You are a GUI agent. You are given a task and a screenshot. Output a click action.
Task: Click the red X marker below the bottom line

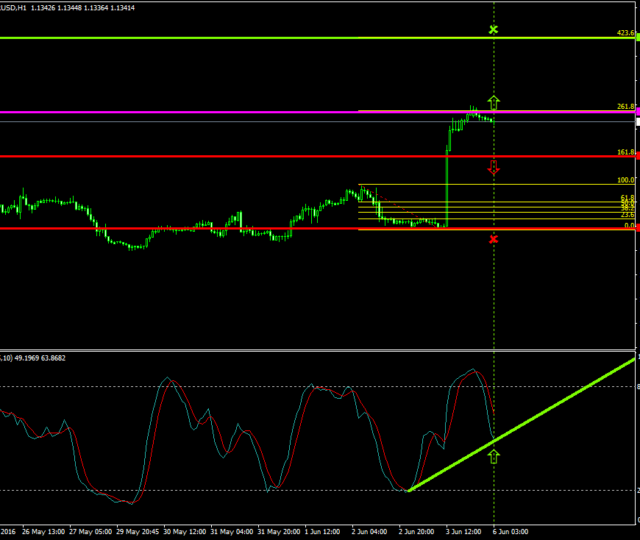[493, 239]
